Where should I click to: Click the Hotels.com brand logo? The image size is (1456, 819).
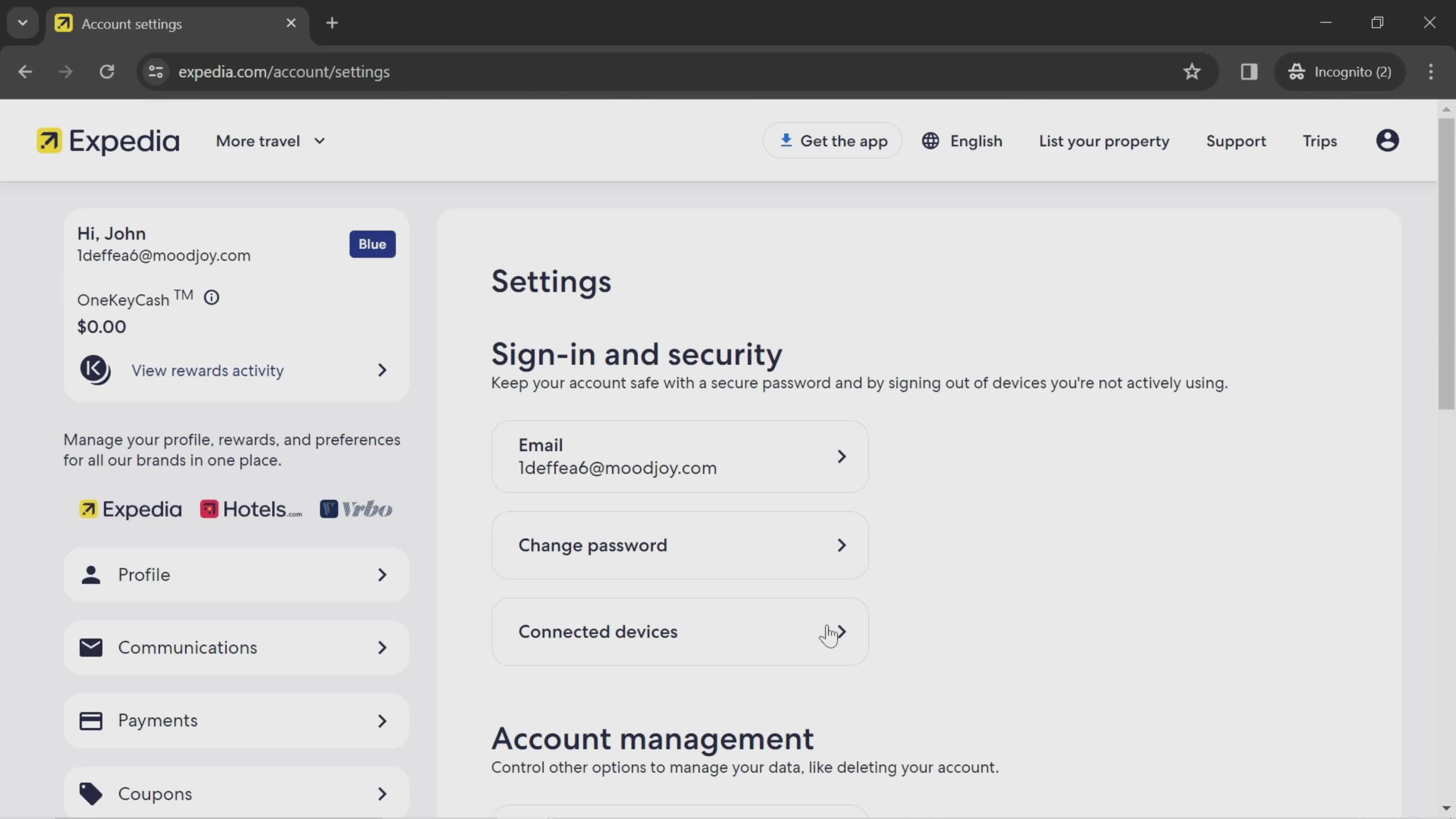click(251, 509)
